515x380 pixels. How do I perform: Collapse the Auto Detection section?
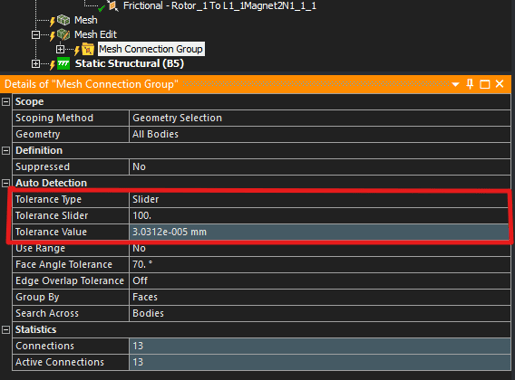(x=6, y=183)
